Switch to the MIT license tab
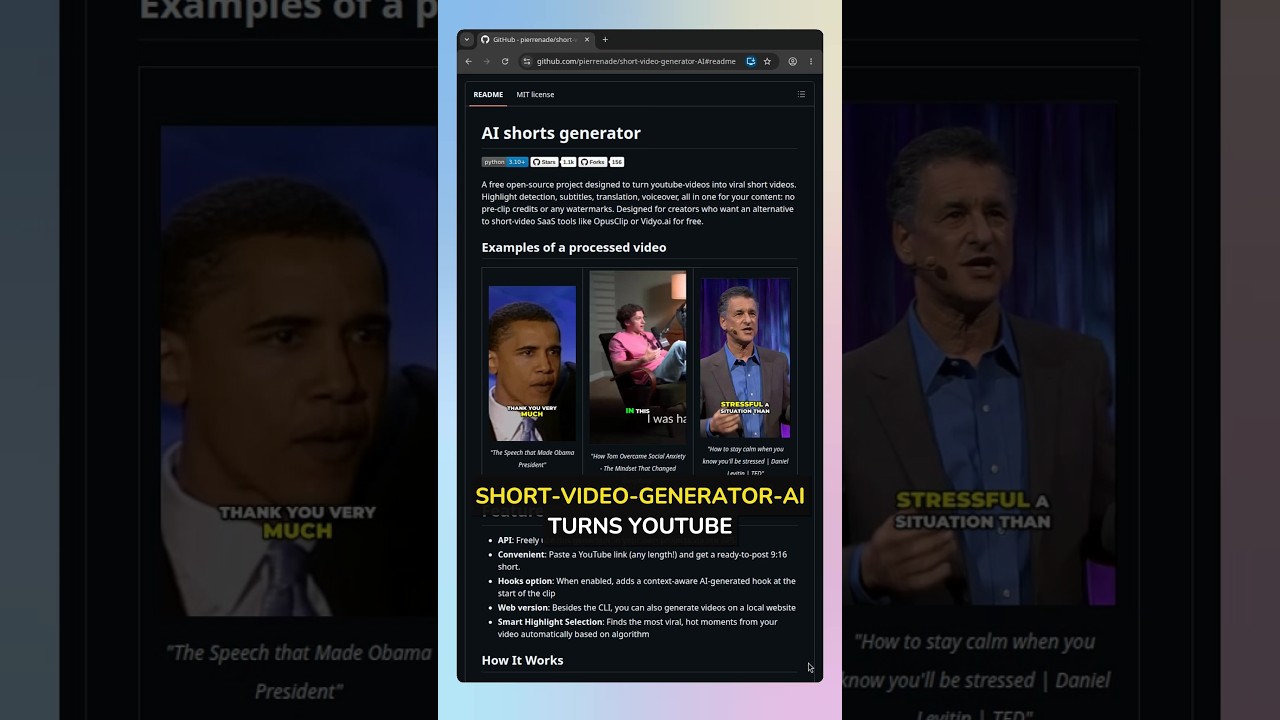This screenshot has height=720, width=1280. coord(535,95)
